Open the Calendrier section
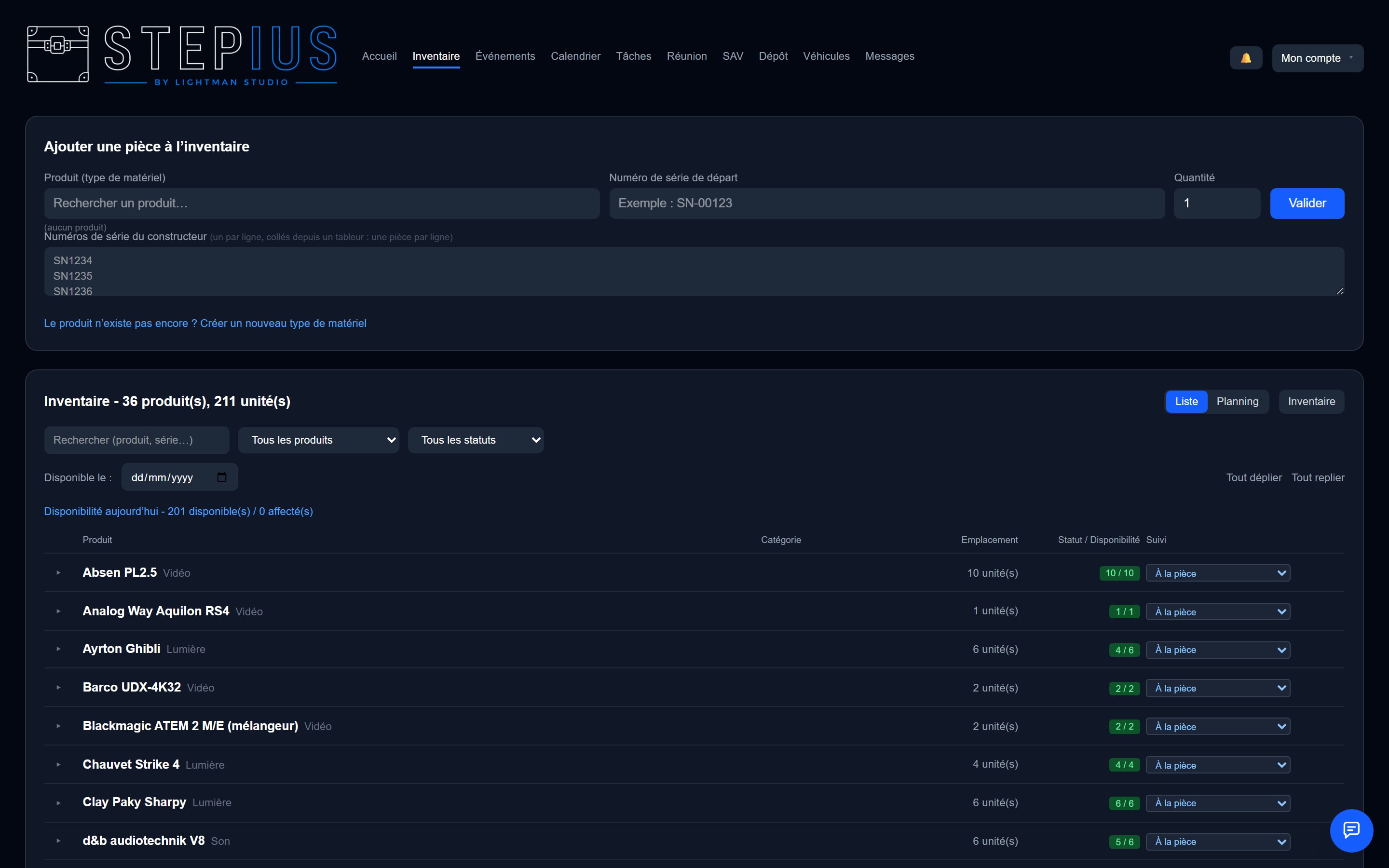The height and width of the screenshot is (868, 1389). (576, 56)
